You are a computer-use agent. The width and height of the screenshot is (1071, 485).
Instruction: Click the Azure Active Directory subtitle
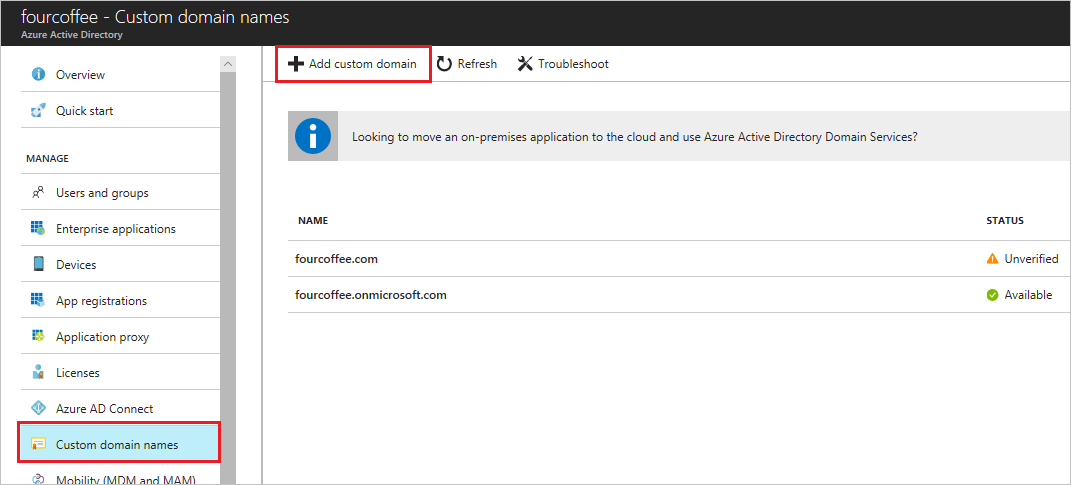click(72, 34)
